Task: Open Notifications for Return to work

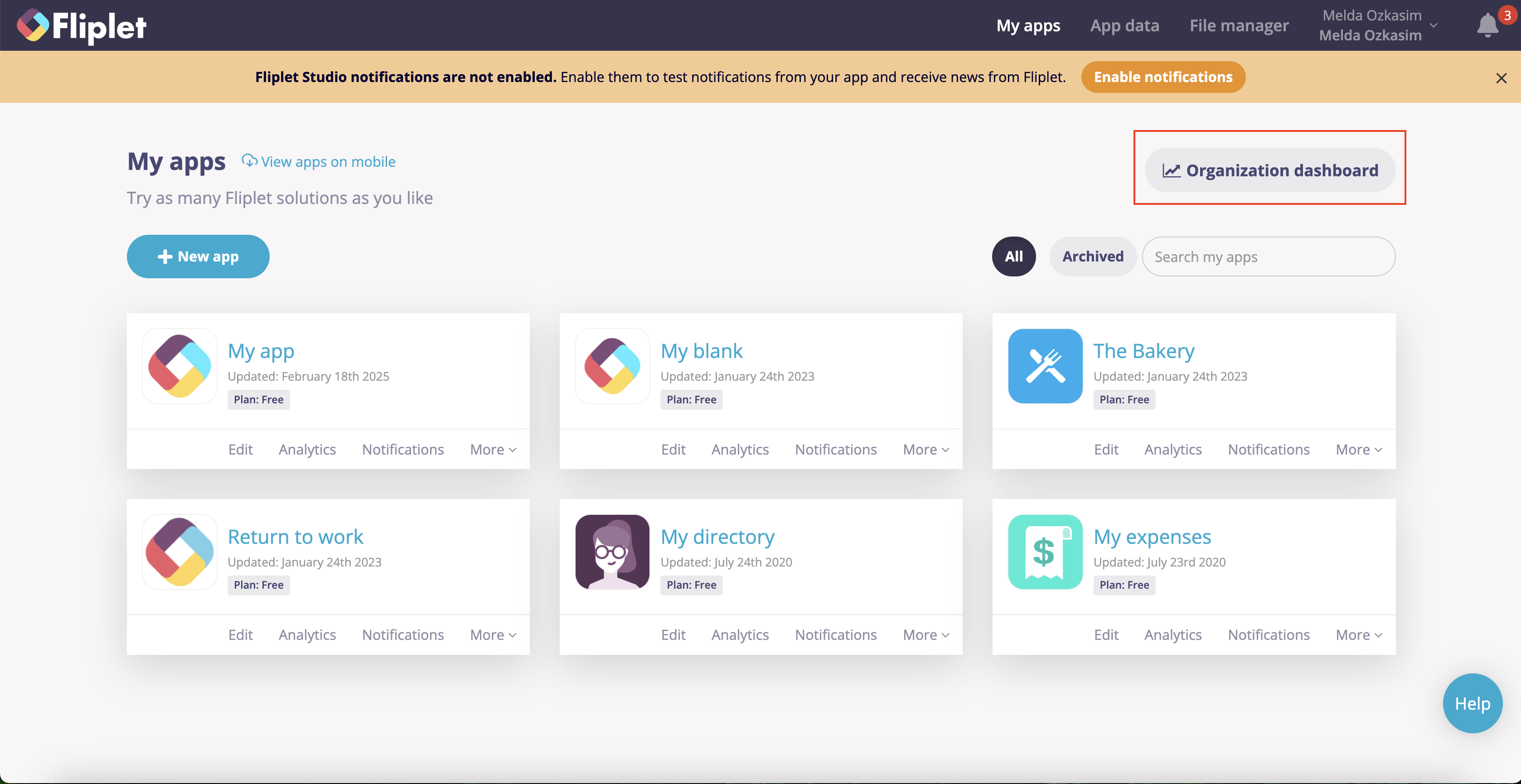Action: click(x=403, y=634)
